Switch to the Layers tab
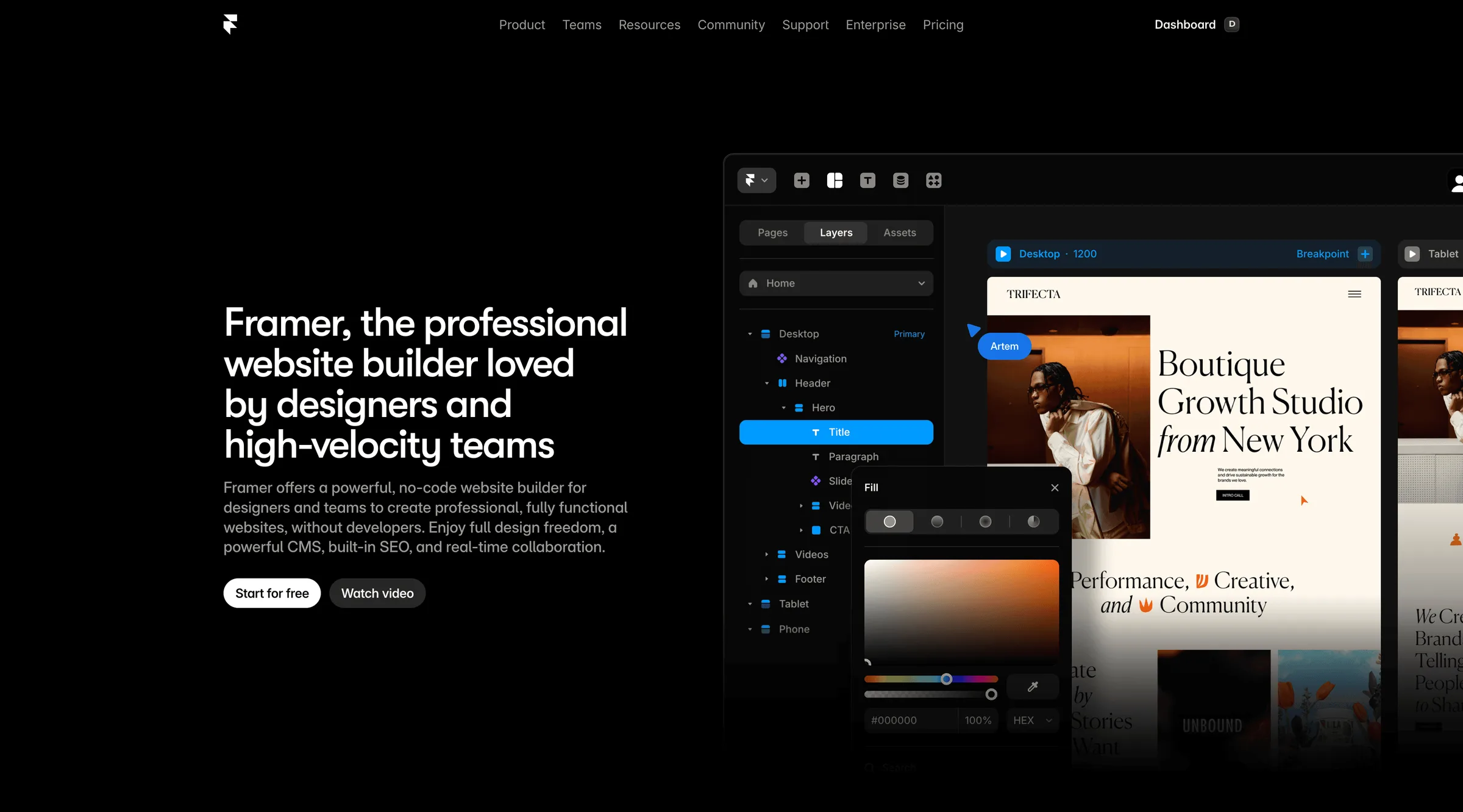The height and width of the screenshot is (812, 1463). point(836,233)
